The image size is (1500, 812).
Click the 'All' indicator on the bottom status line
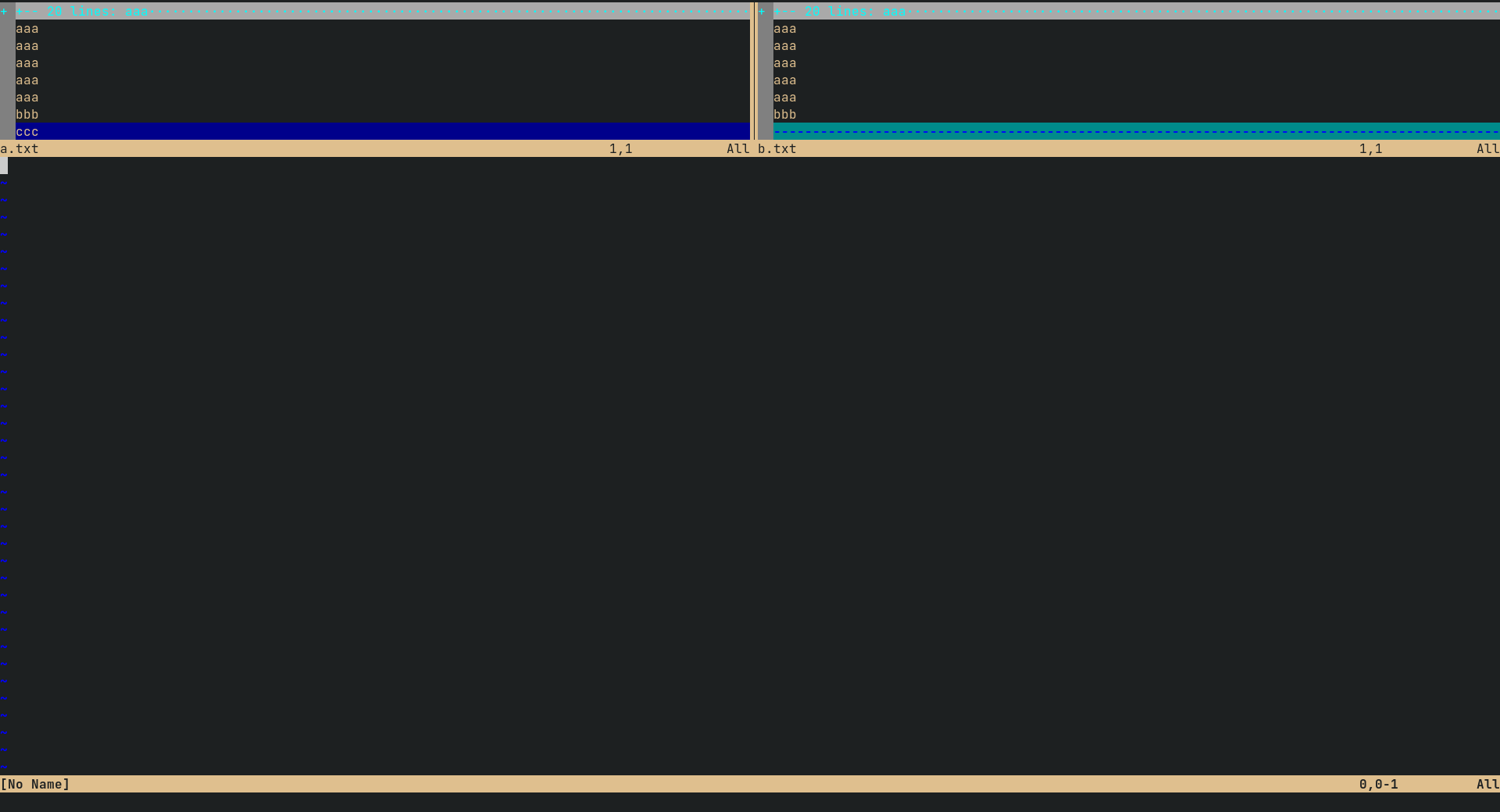(x=1488, y=785)
